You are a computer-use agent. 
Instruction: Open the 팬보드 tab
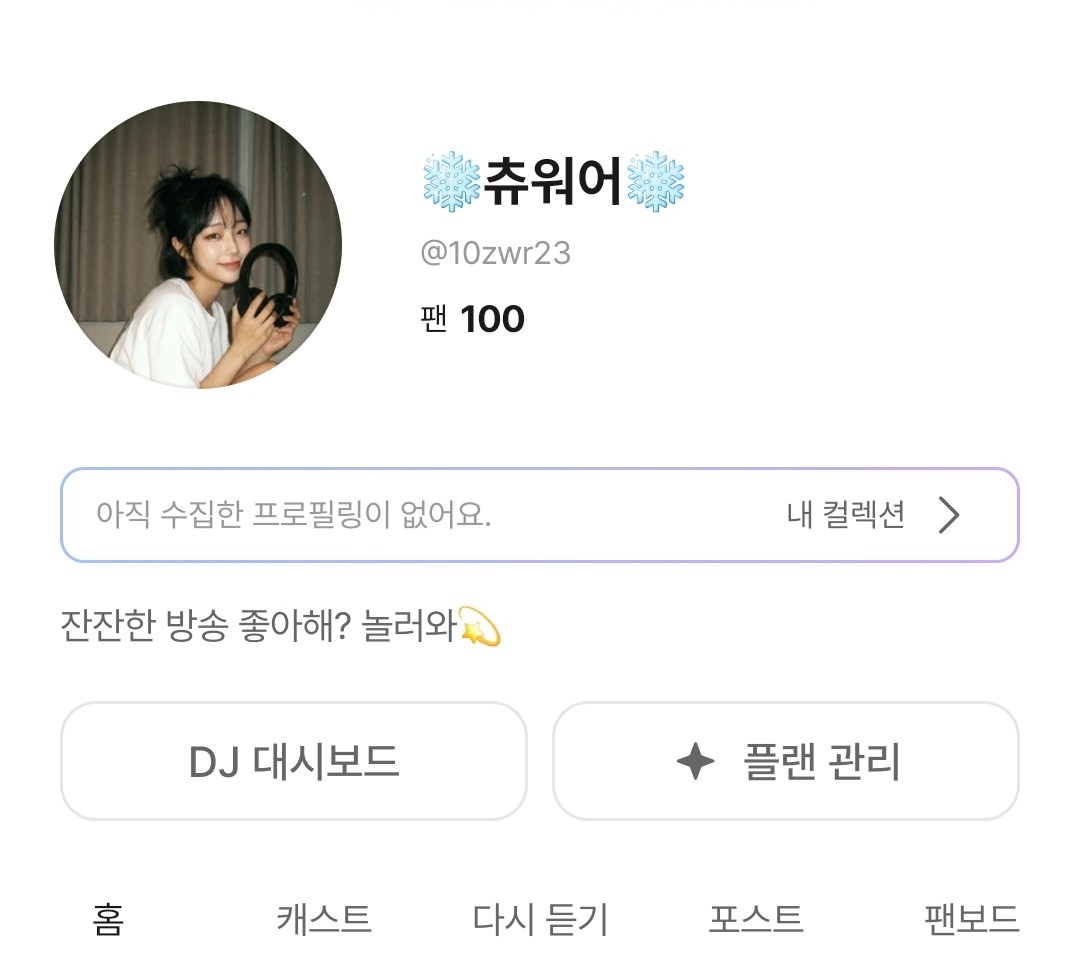[971, 918]
